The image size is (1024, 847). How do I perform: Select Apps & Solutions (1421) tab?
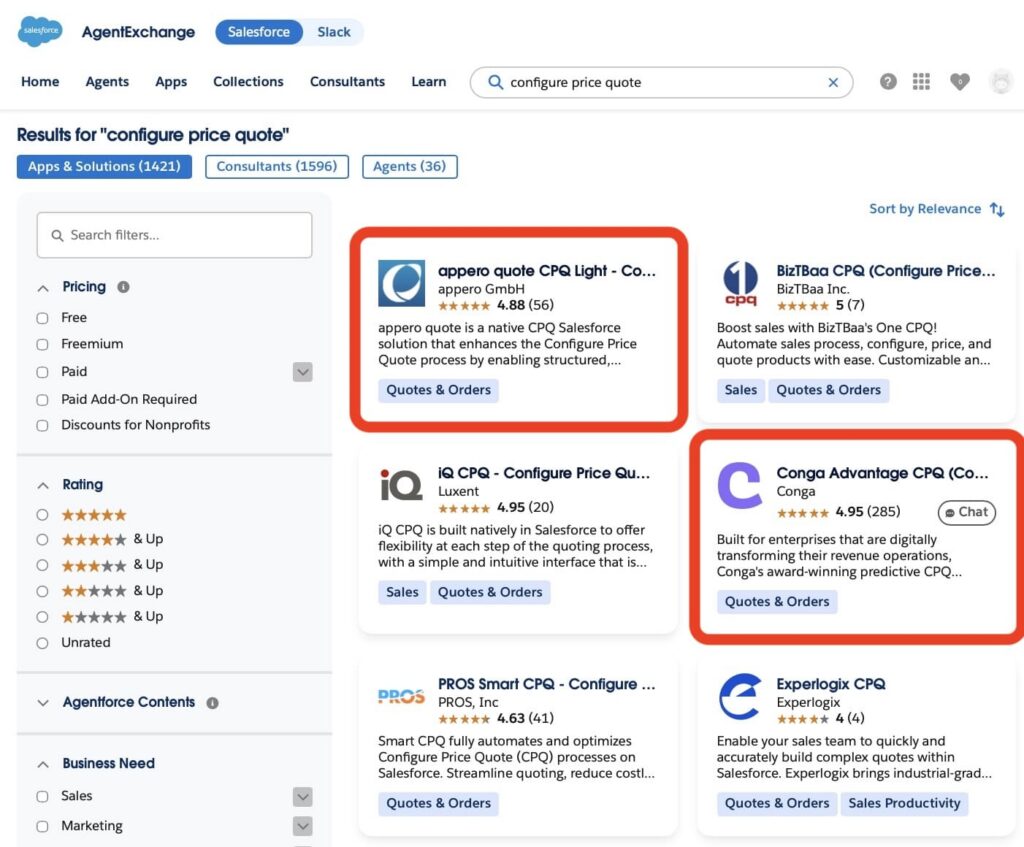(x=104, y=167)
